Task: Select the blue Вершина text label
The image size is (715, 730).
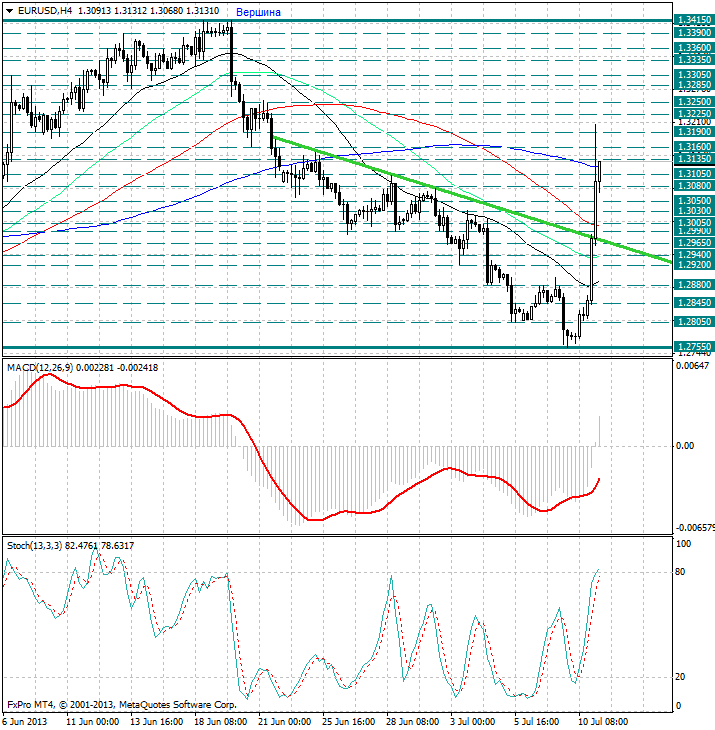Action: pyautogui.click(x=258, y=13)
